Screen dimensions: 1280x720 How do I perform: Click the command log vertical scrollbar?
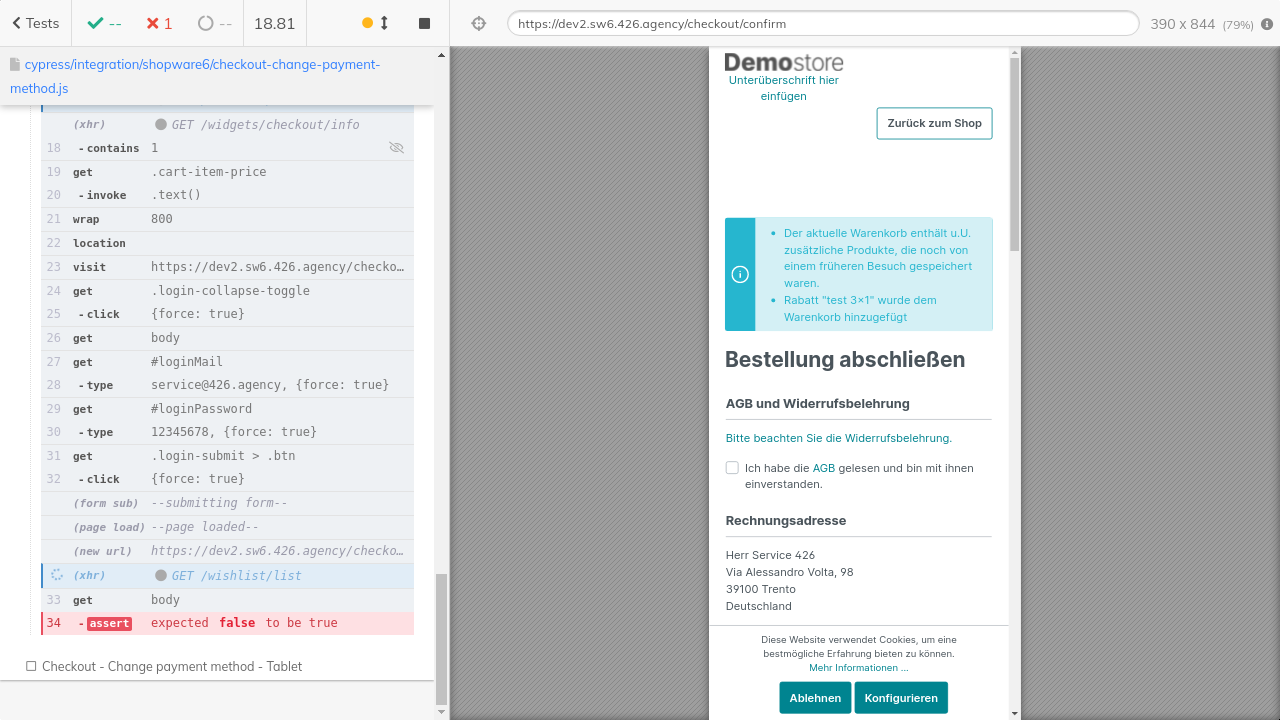(441, 640)
